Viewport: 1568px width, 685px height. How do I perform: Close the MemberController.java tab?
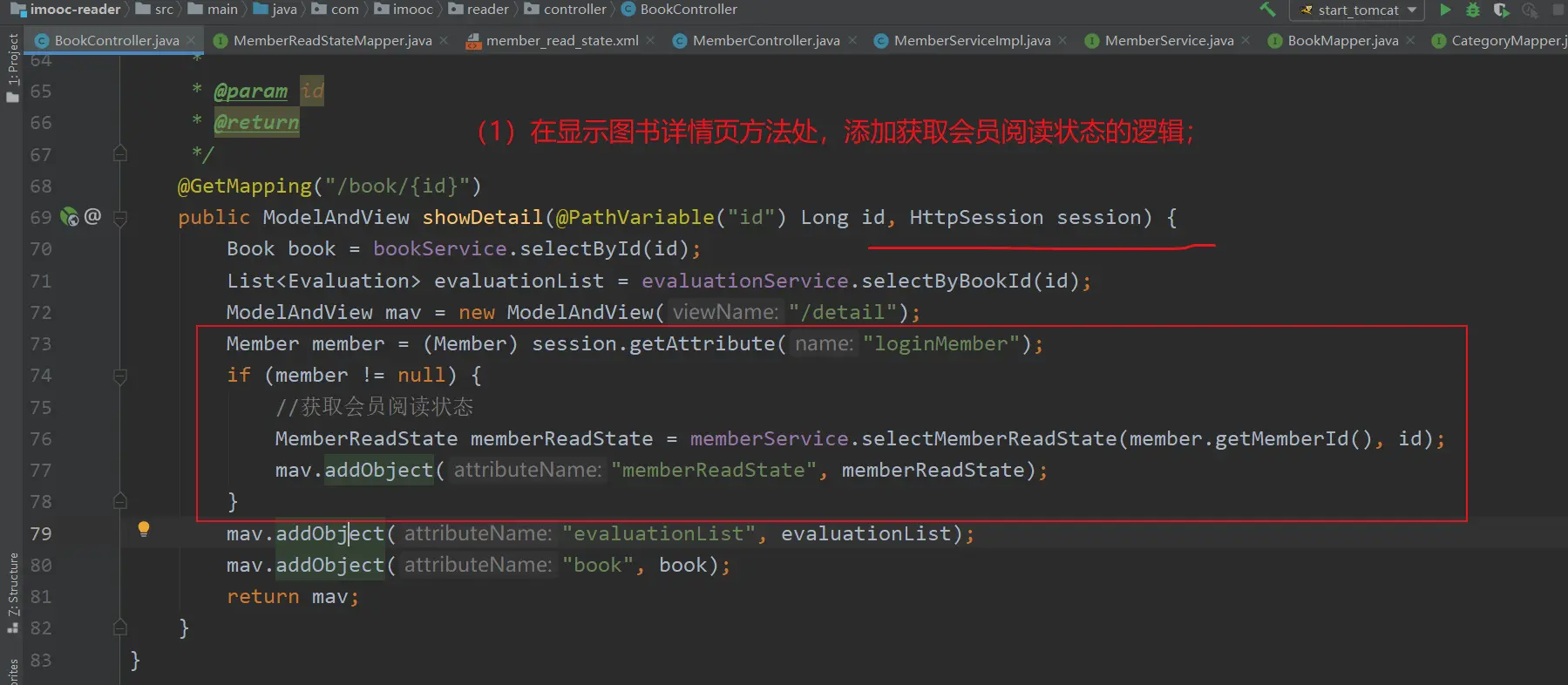(852, 40)
